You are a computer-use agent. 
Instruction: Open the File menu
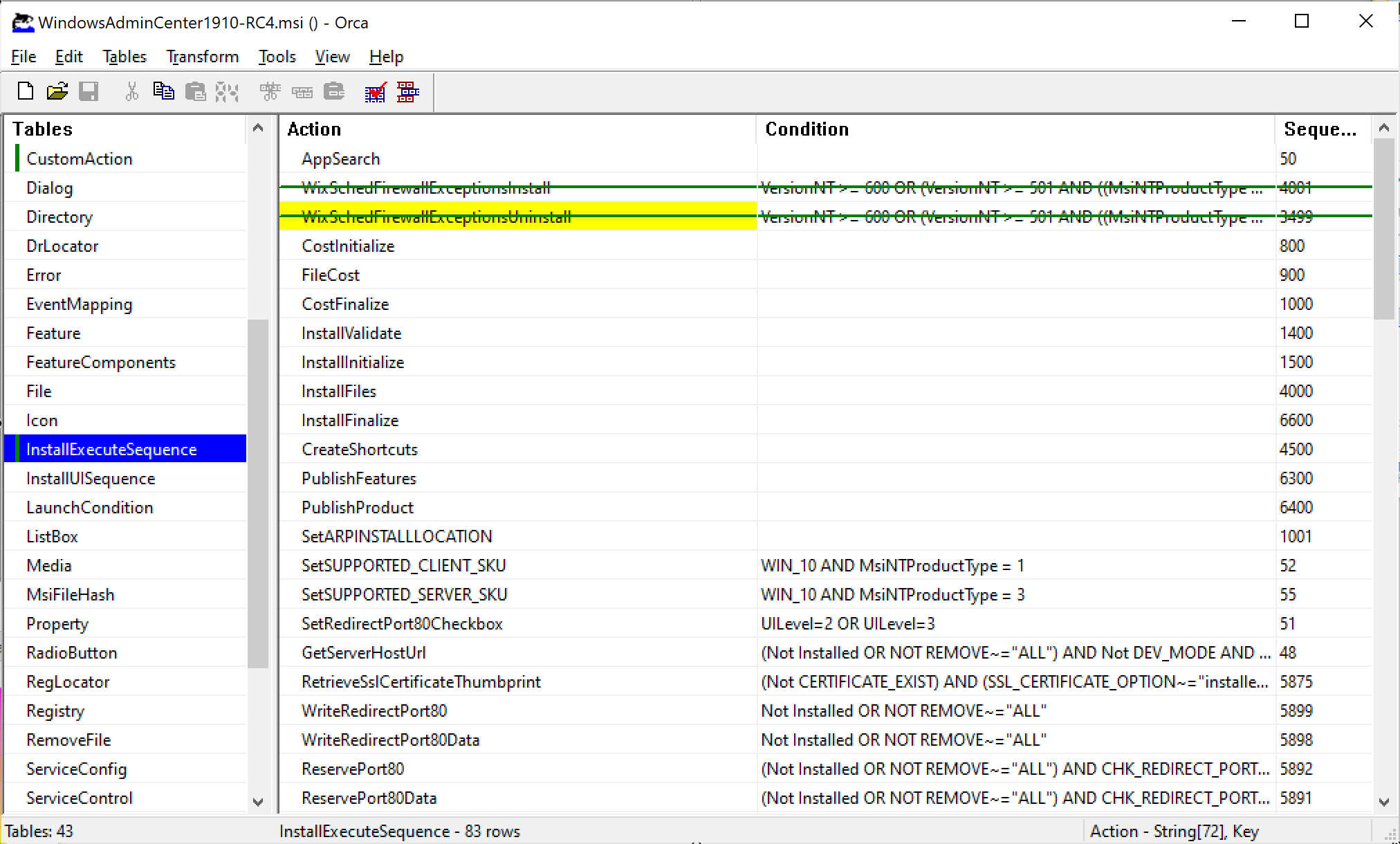[x=24, y=57]
